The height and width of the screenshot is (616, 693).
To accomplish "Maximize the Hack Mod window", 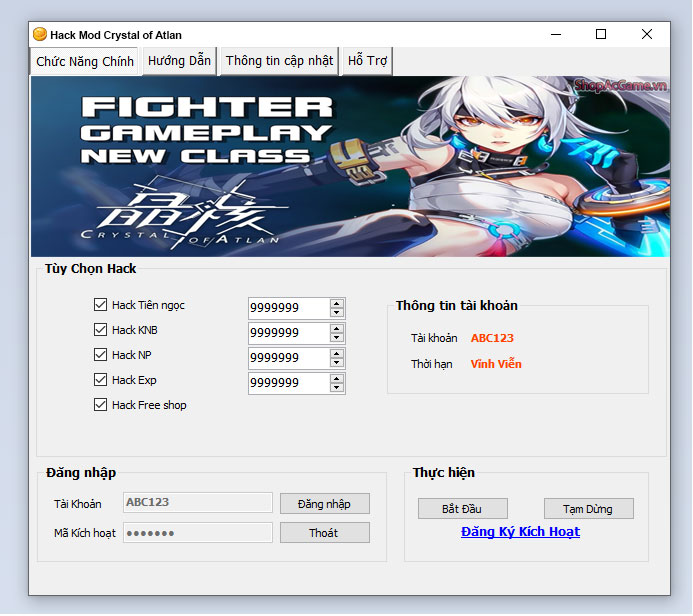I will pos(601,34).
